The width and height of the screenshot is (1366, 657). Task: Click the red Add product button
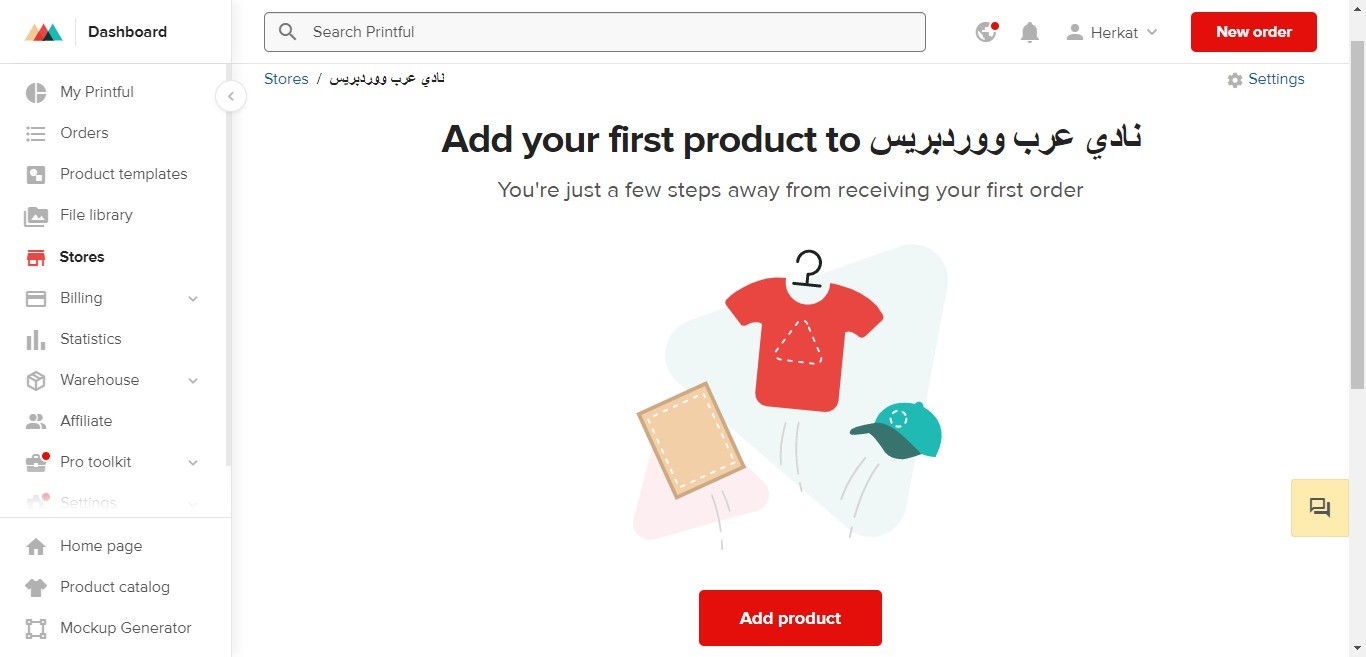(x=790, y=618)
